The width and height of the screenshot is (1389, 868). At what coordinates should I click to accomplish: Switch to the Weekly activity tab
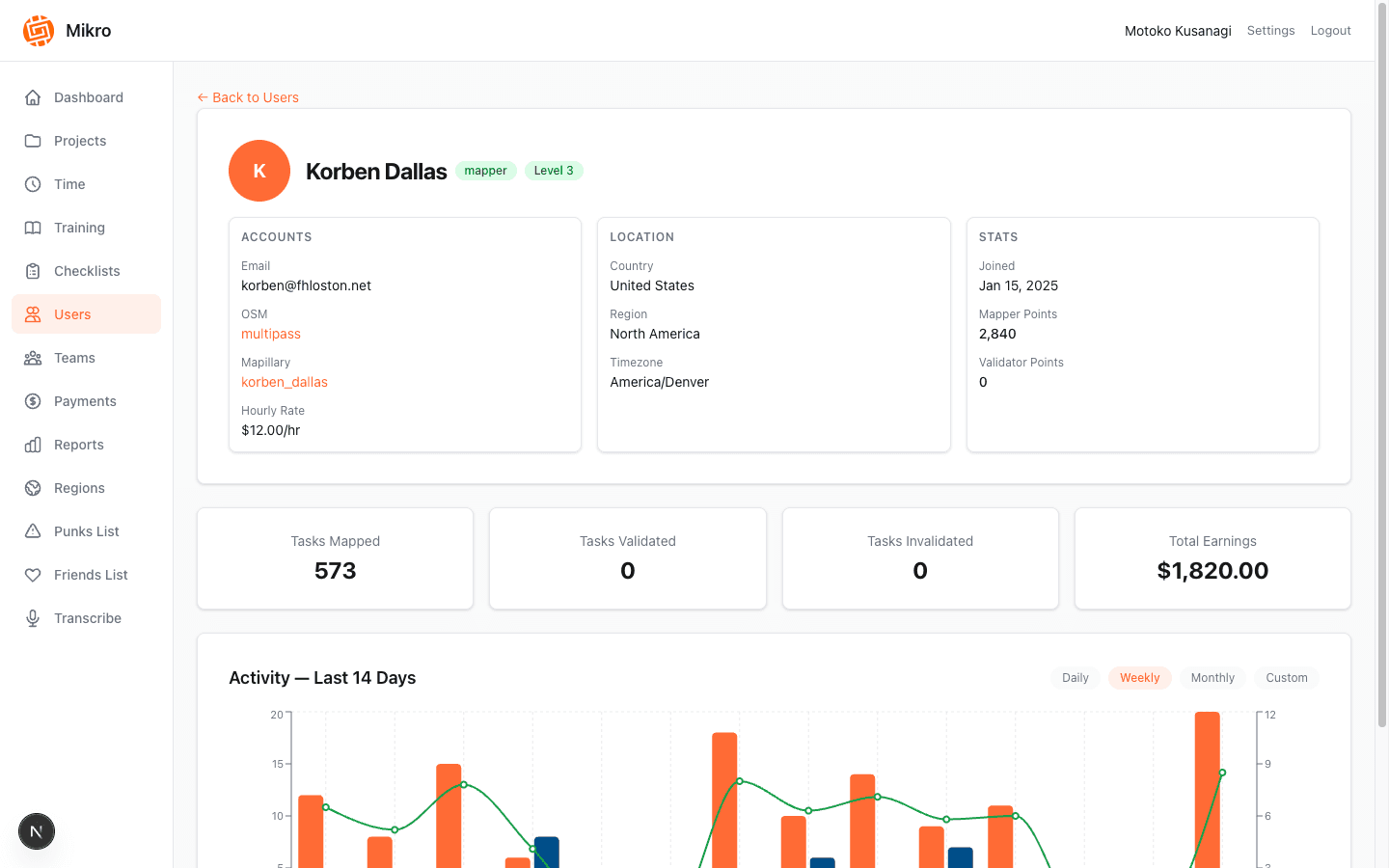pyautogui.click(x=1140, y=677)
